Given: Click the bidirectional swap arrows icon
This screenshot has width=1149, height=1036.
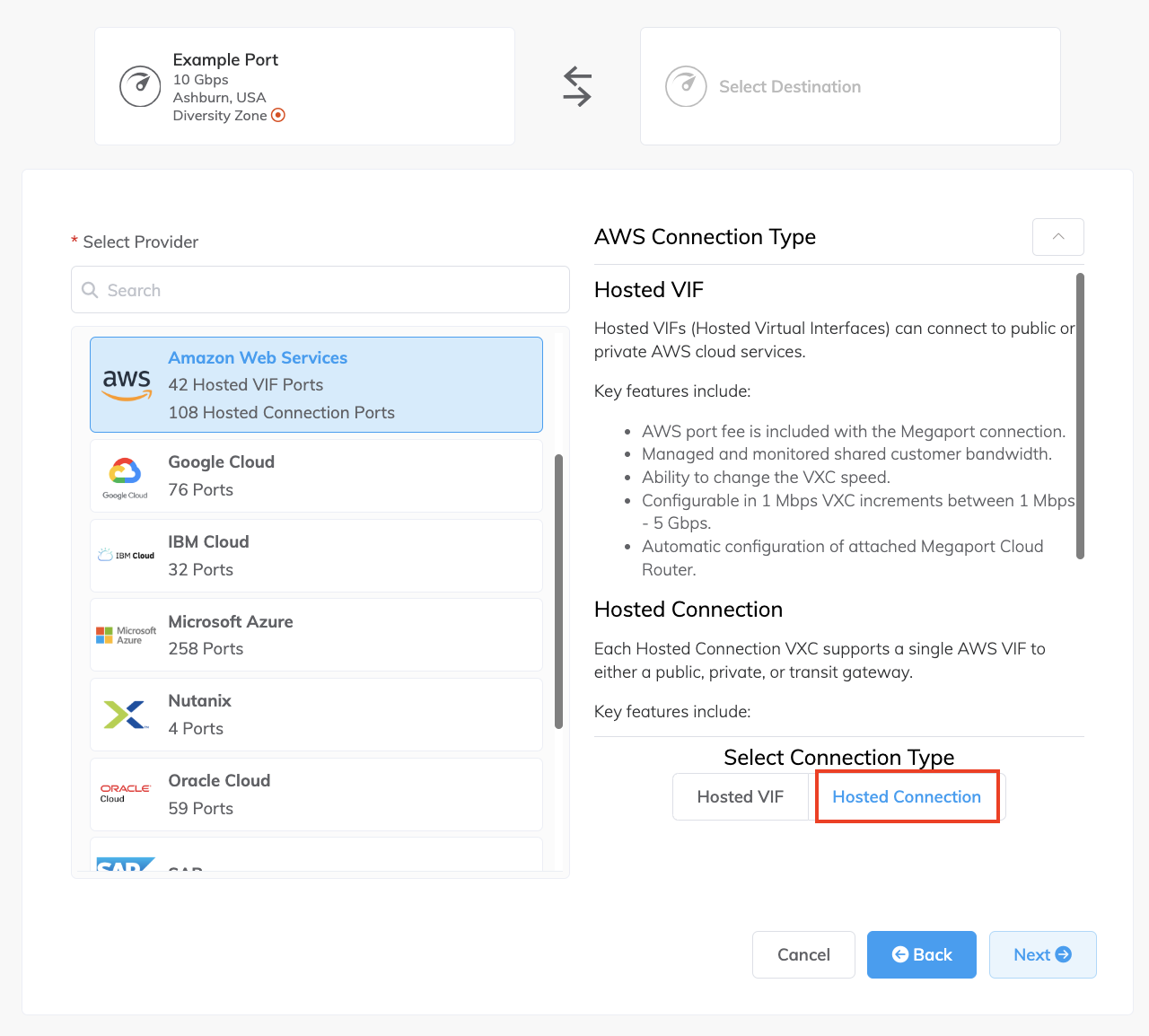Looking at the screenshot, I should point(576,85).
